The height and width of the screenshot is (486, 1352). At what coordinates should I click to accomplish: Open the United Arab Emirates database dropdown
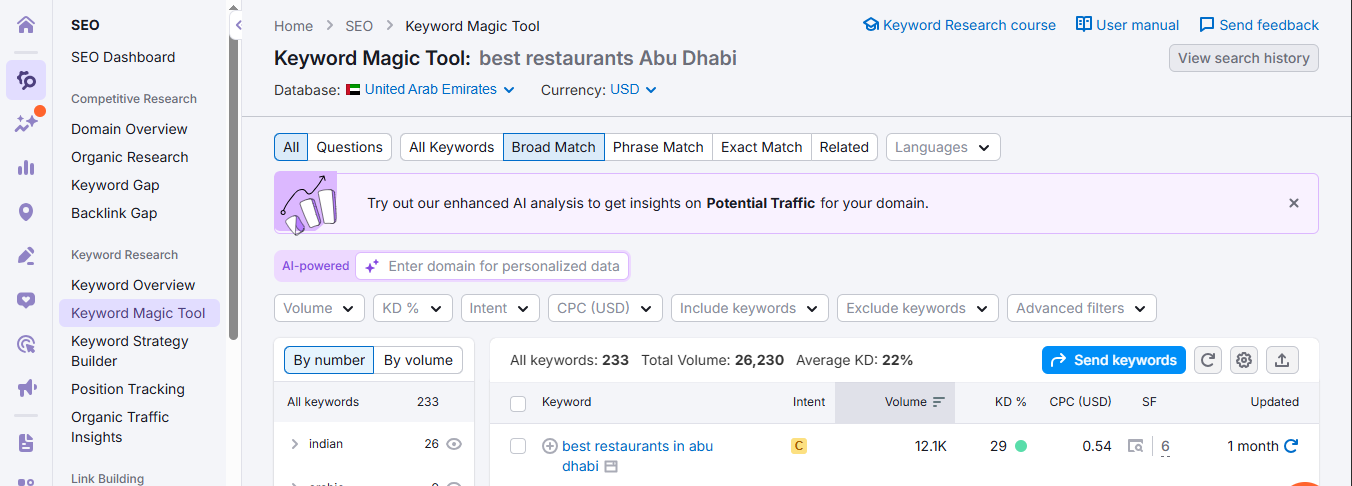click(438, 89)
